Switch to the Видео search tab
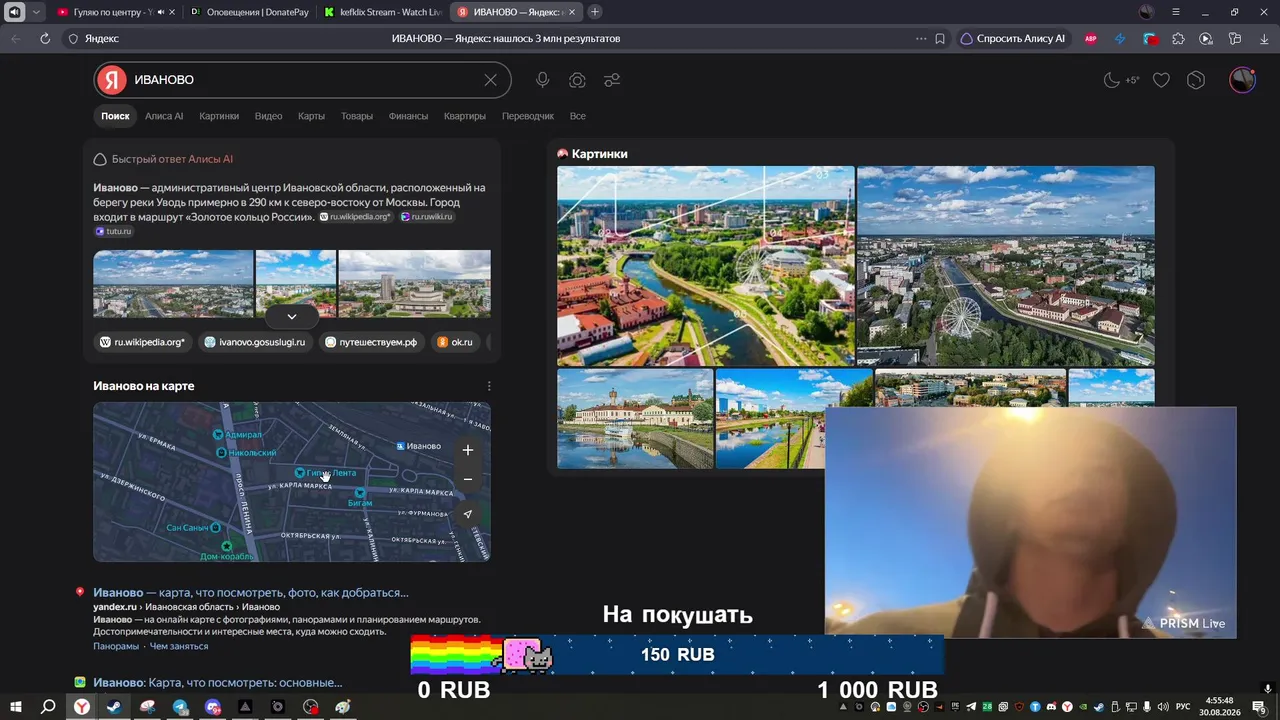The height and width of the screenshot is (720, 1280). pos(268,116)
